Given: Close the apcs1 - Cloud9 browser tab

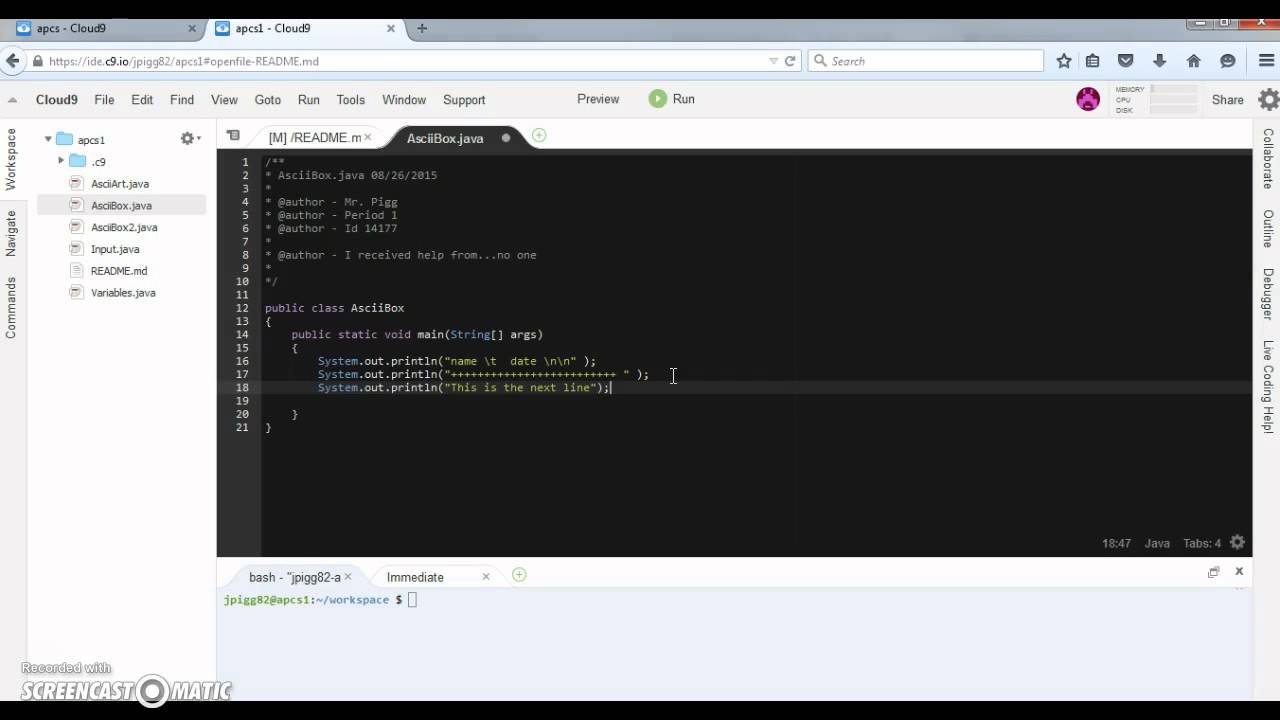Looking at the screenshot, I should (391, 29).
